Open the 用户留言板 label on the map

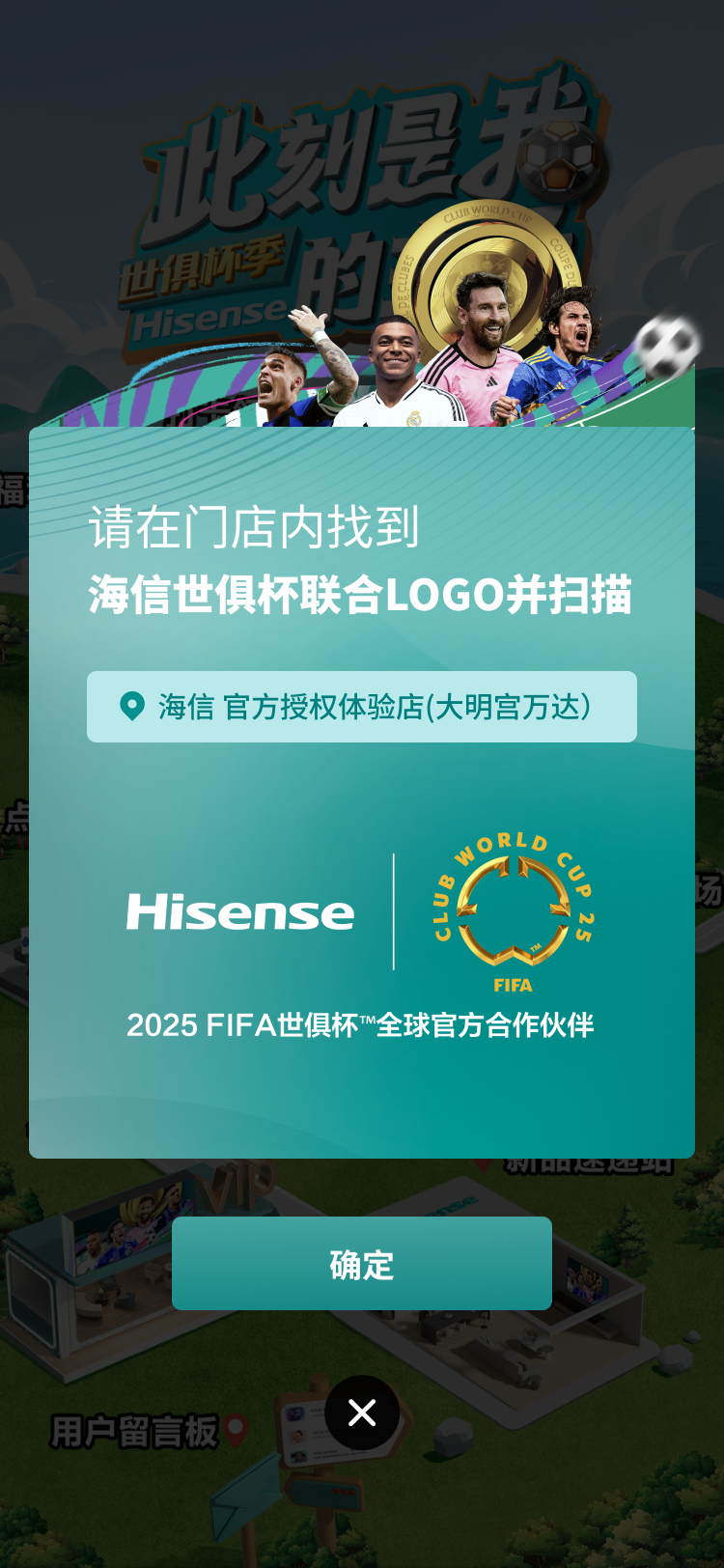tap(134, 1432)
